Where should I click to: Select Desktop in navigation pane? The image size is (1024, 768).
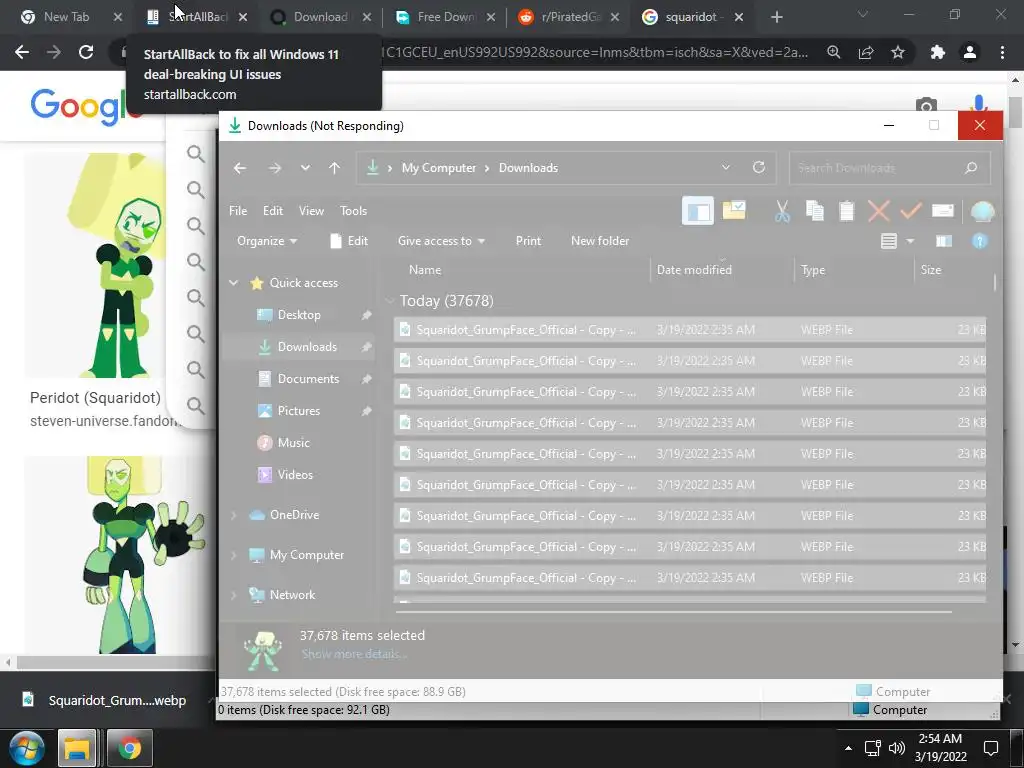pos(298,315)
